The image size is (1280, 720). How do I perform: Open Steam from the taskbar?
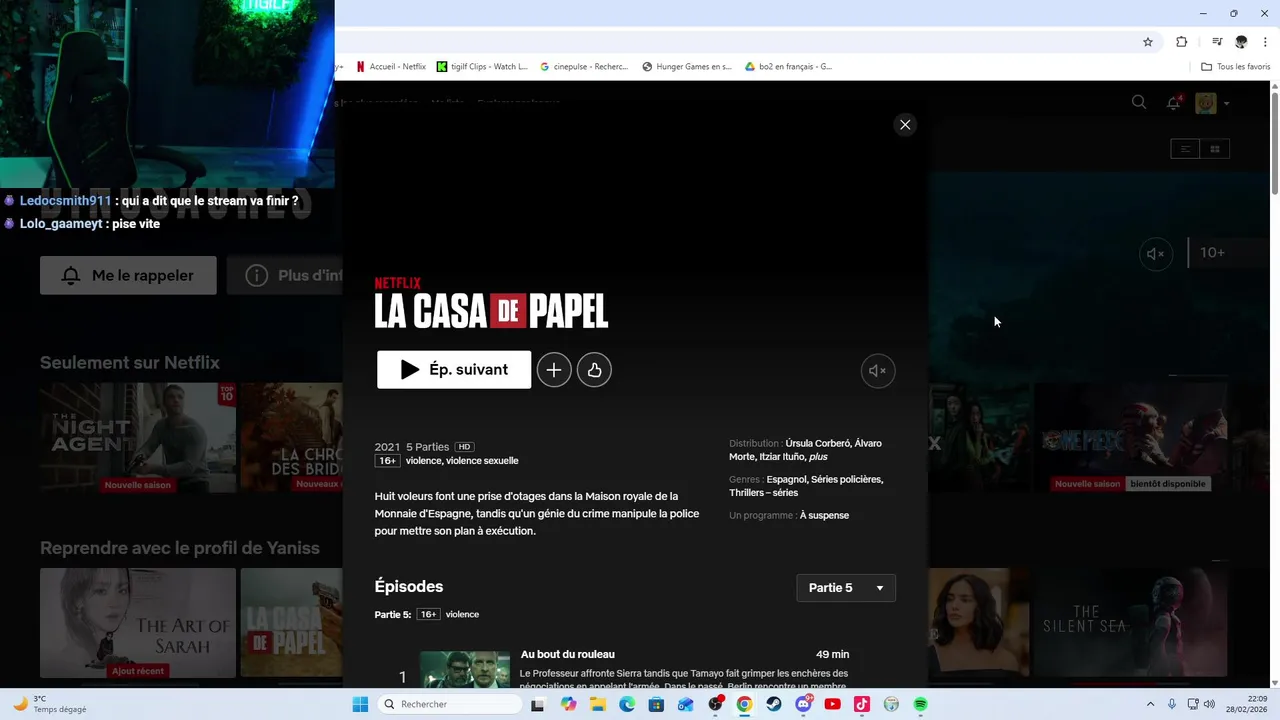774,704
